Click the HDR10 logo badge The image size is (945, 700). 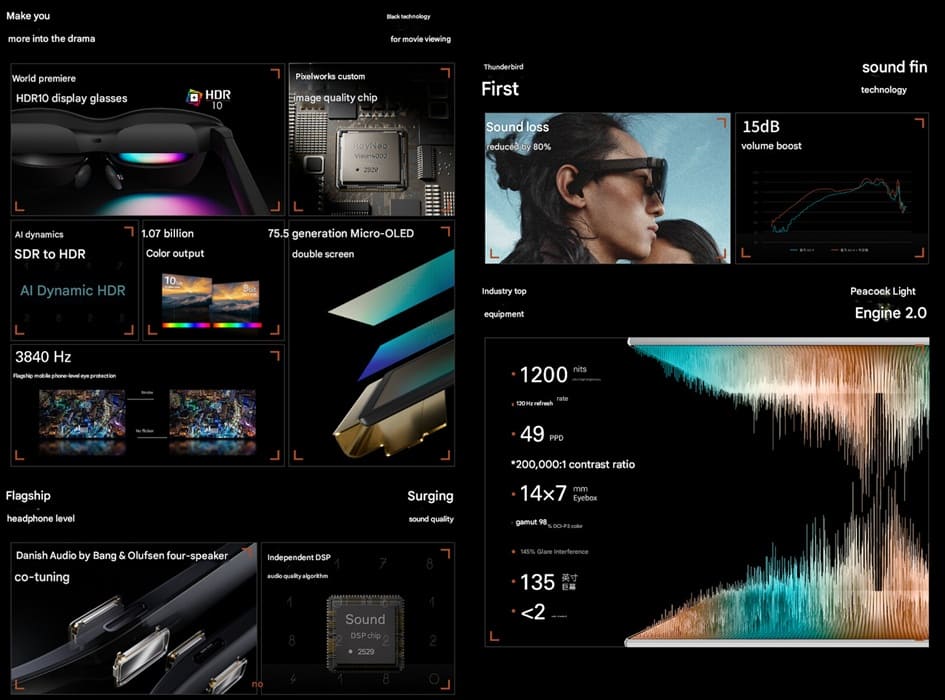coord(209,98)
